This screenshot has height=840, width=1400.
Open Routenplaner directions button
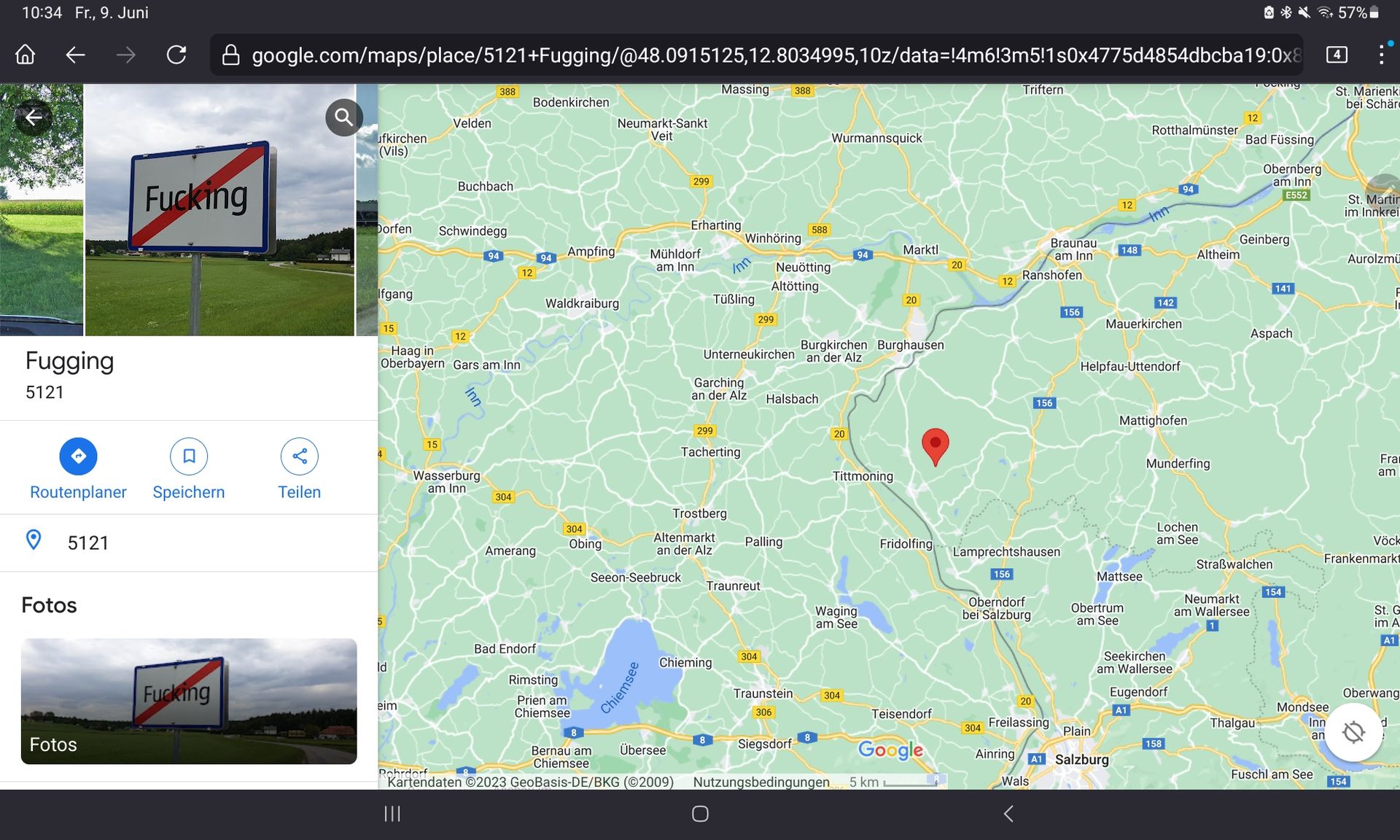78,456
